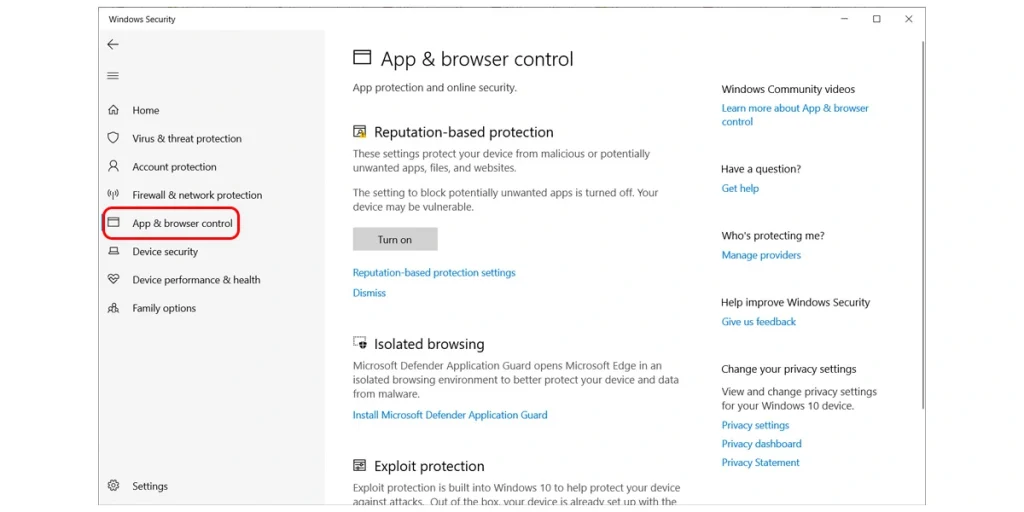The width and height of the screenshot is (1024, 512).
Task: Minimize the Windows Security window
Action: coord(844,19)
